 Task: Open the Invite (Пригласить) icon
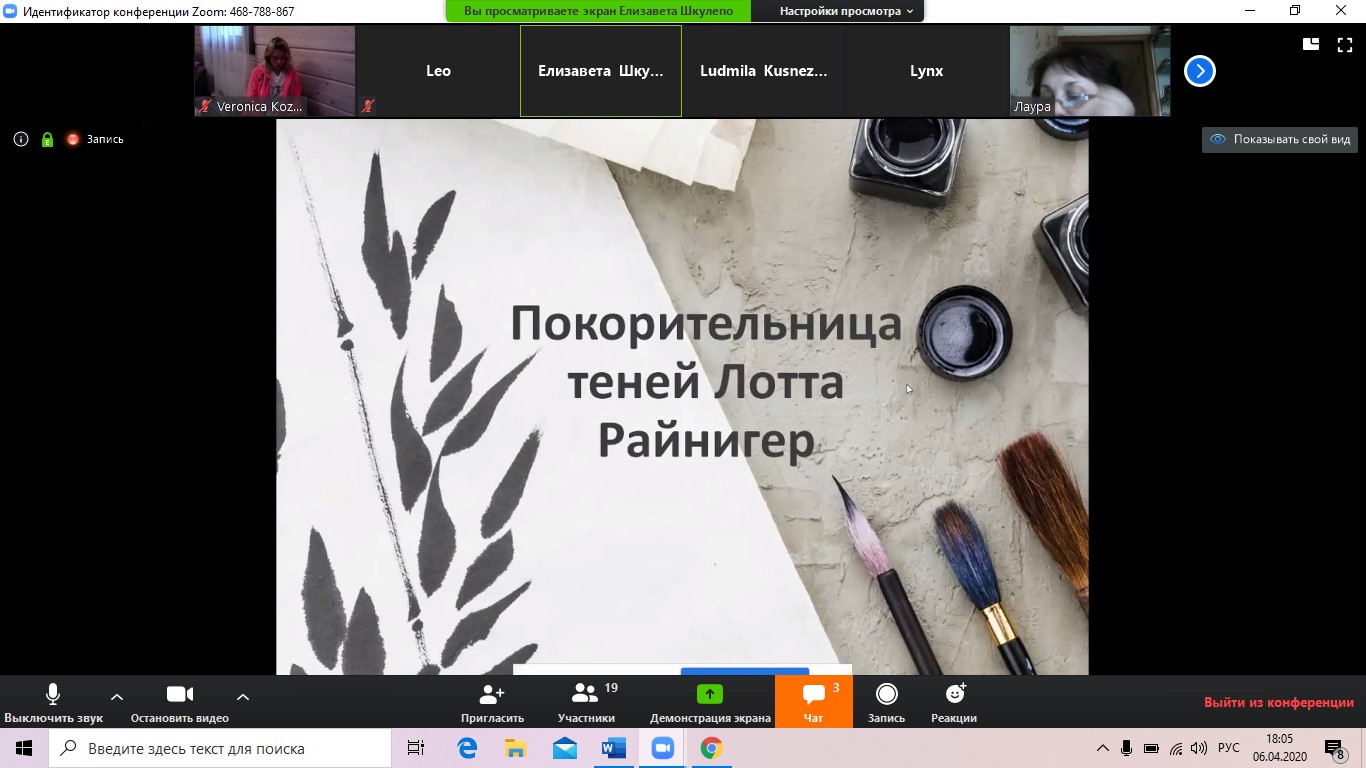492,694
